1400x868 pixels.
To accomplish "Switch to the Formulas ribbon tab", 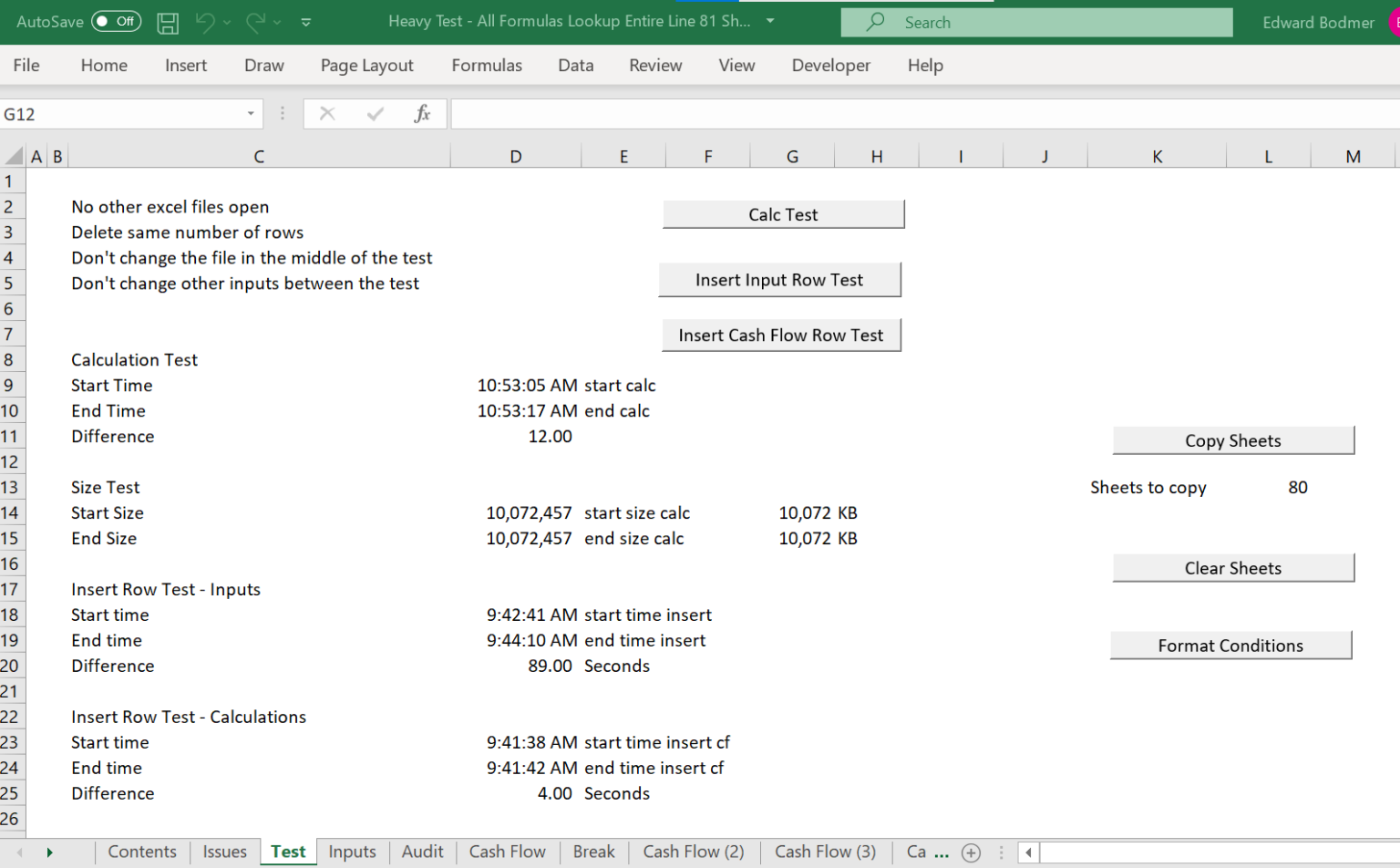I will coord(486,65).
